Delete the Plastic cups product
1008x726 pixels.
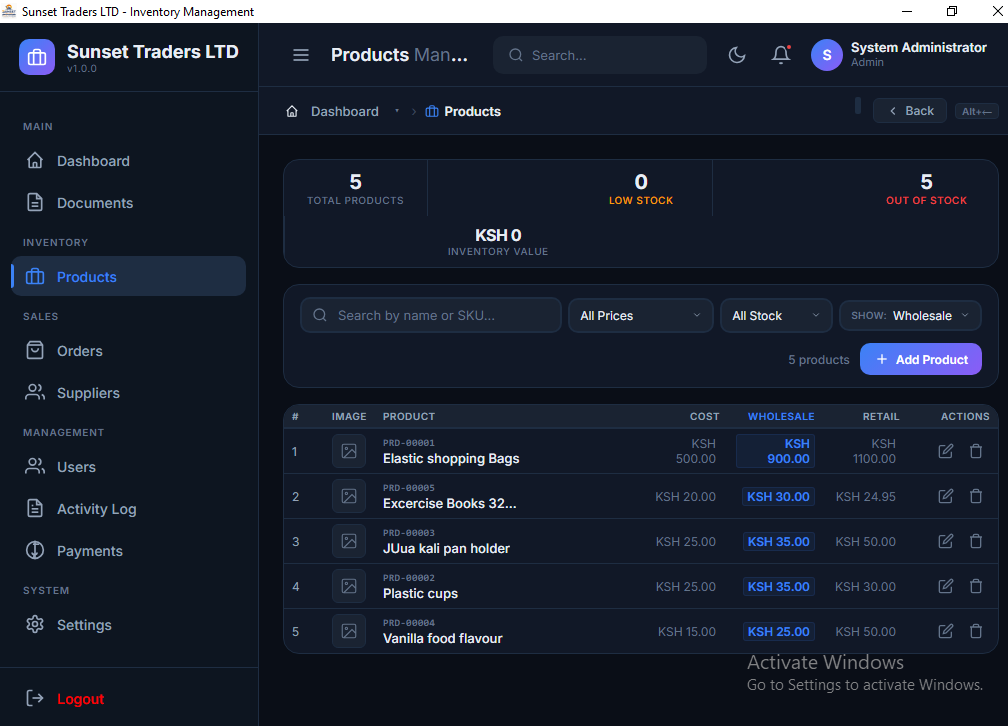pyautogui.click(x=976, y=586)
